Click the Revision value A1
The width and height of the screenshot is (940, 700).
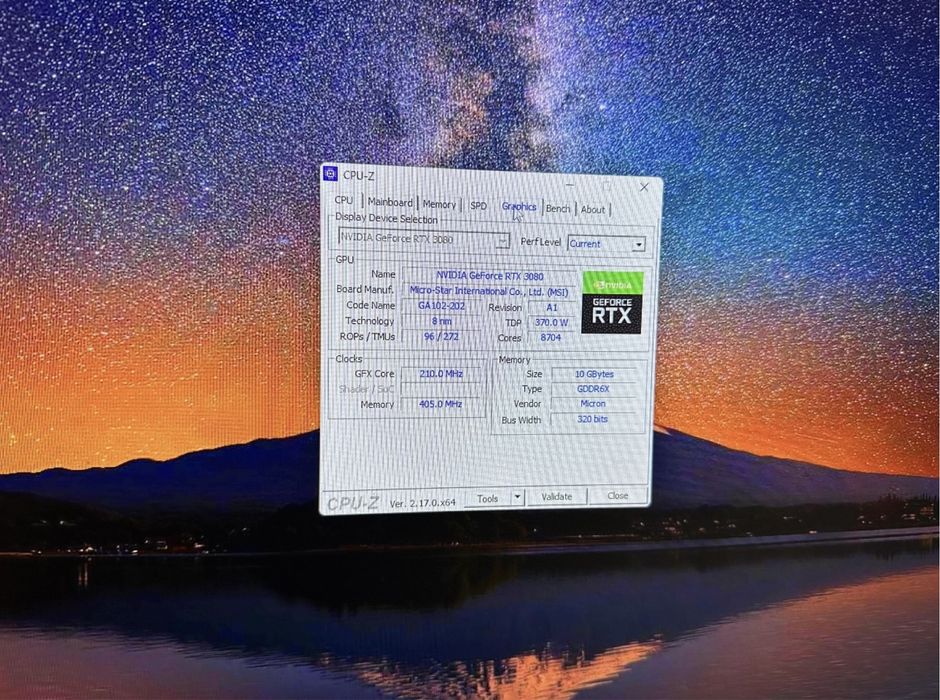552,307
